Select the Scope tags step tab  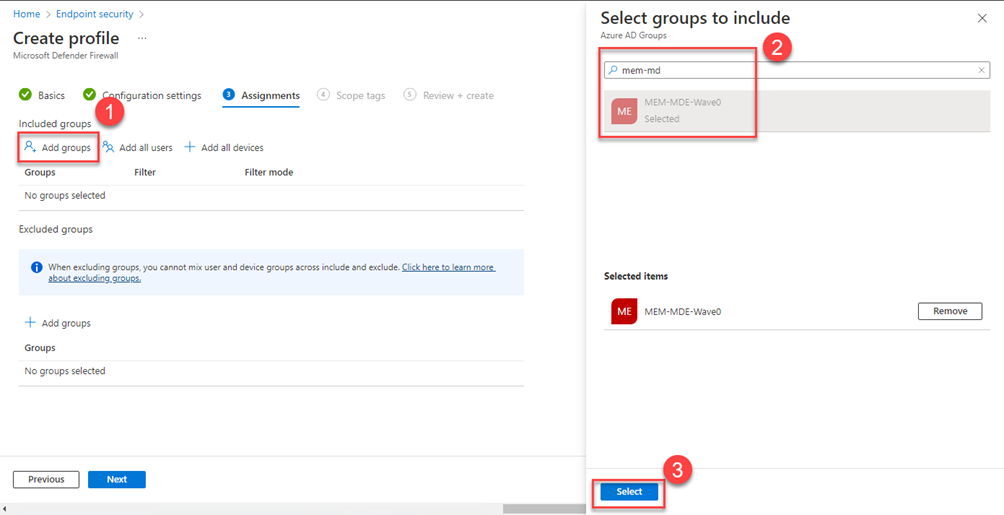click(352, 95)
